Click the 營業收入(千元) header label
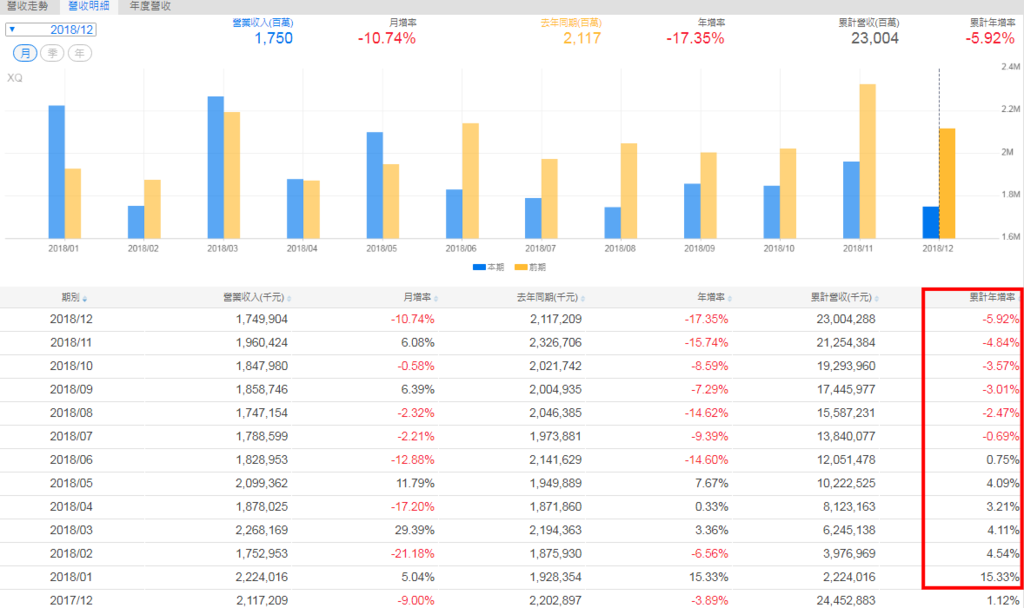The image size is (1024, 608). 253,297
